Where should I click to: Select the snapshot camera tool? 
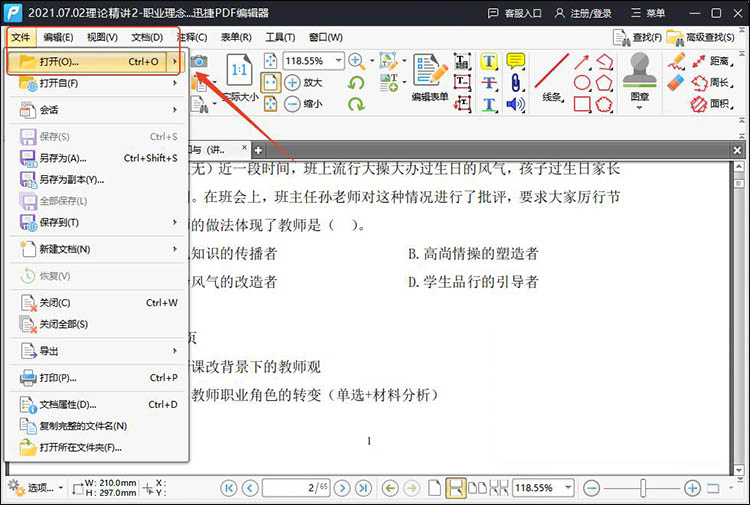tap(199, 61)
